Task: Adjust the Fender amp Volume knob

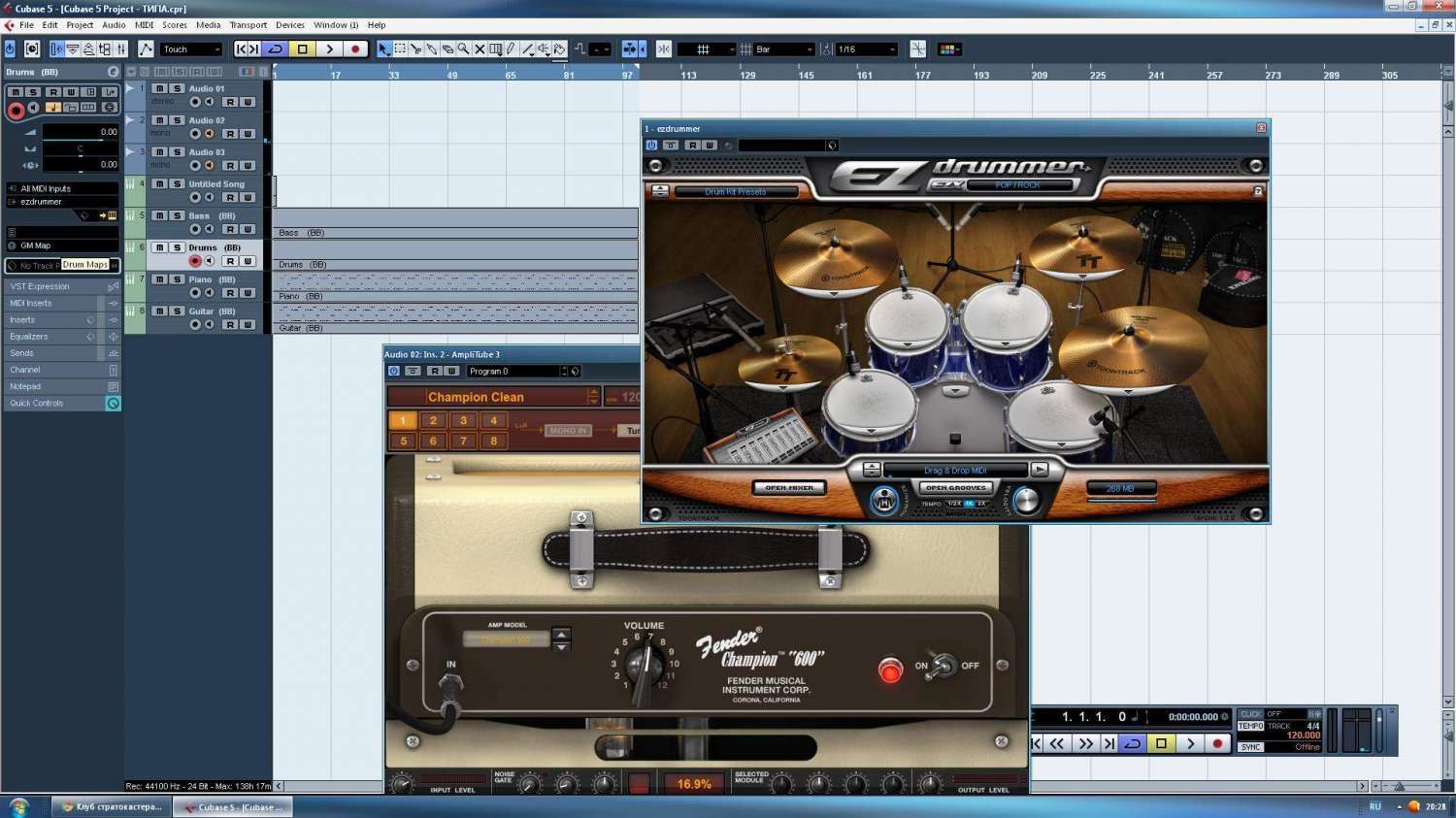Action: pyautogui.click(x=642, y=665)
